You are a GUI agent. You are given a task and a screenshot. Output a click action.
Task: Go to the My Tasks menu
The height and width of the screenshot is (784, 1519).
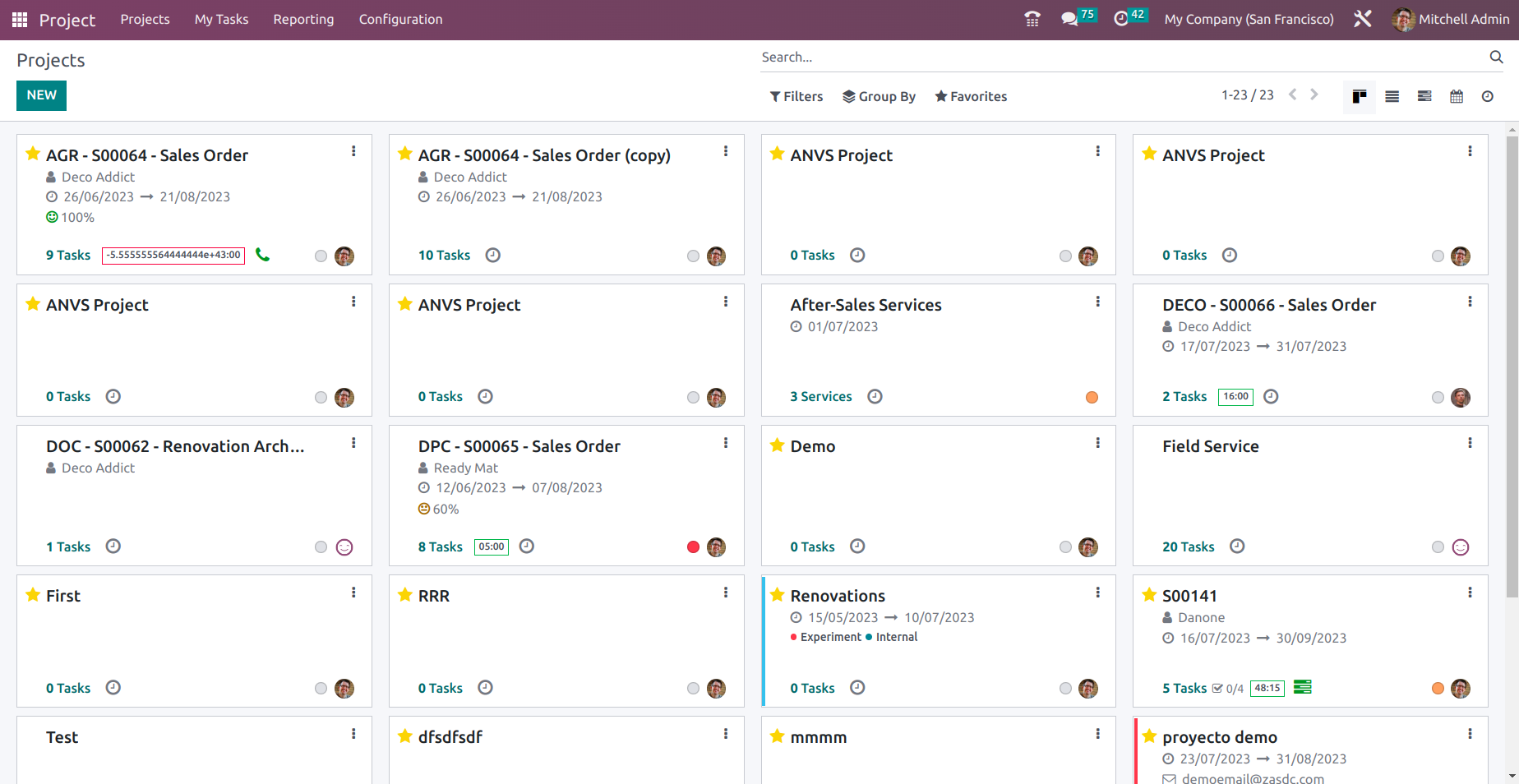[220, 19]
